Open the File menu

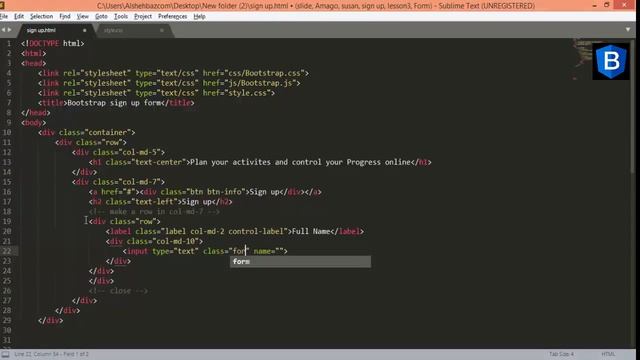(4, 16)
